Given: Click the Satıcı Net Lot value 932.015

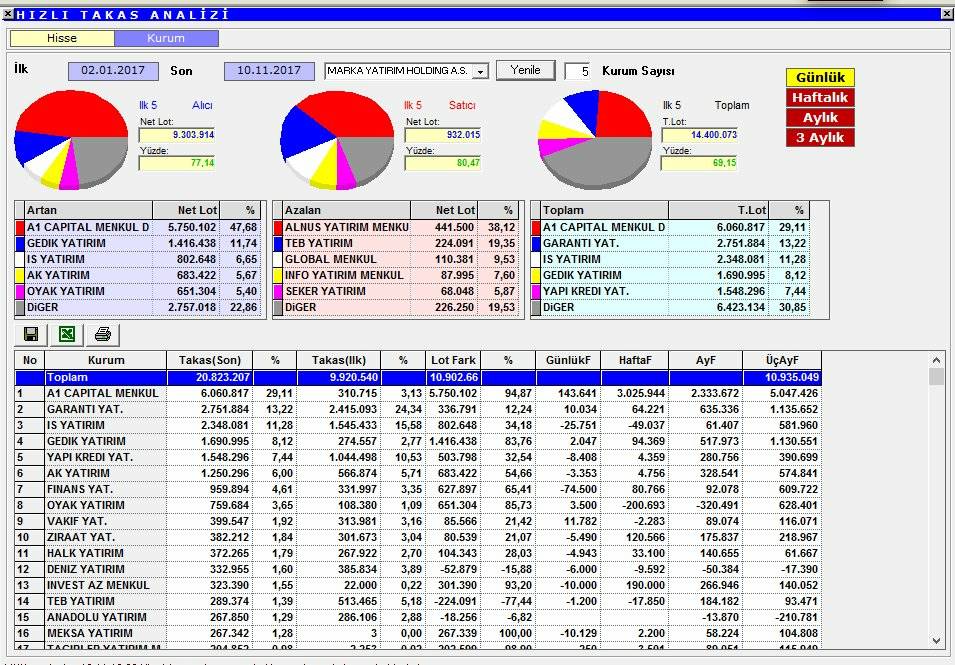Looking at the screenshot, I should coord(443,135).
